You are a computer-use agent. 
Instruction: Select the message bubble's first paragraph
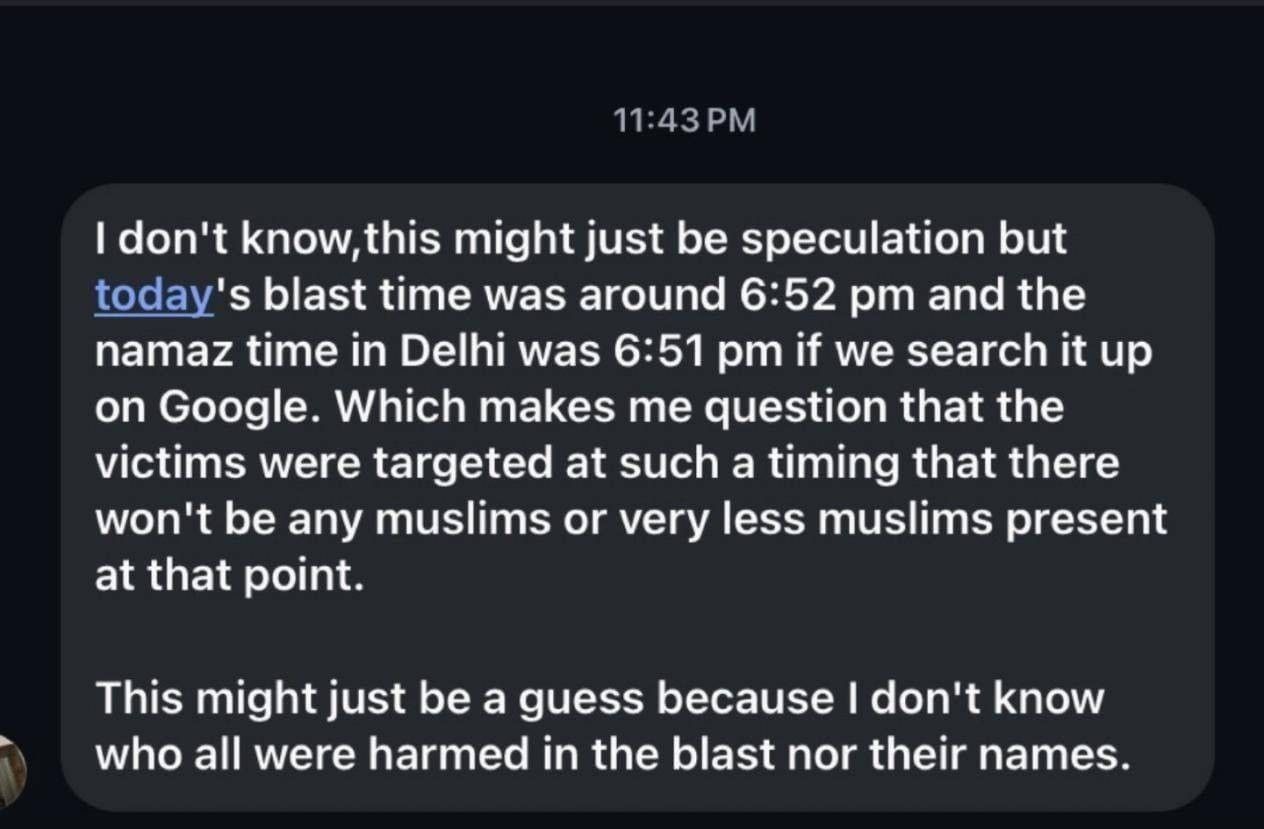click(631, 408)
